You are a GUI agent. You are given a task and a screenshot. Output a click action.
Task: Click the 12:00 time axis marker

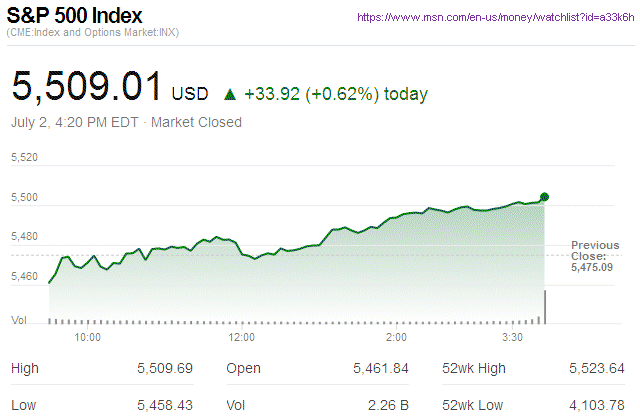click(241, 338)
